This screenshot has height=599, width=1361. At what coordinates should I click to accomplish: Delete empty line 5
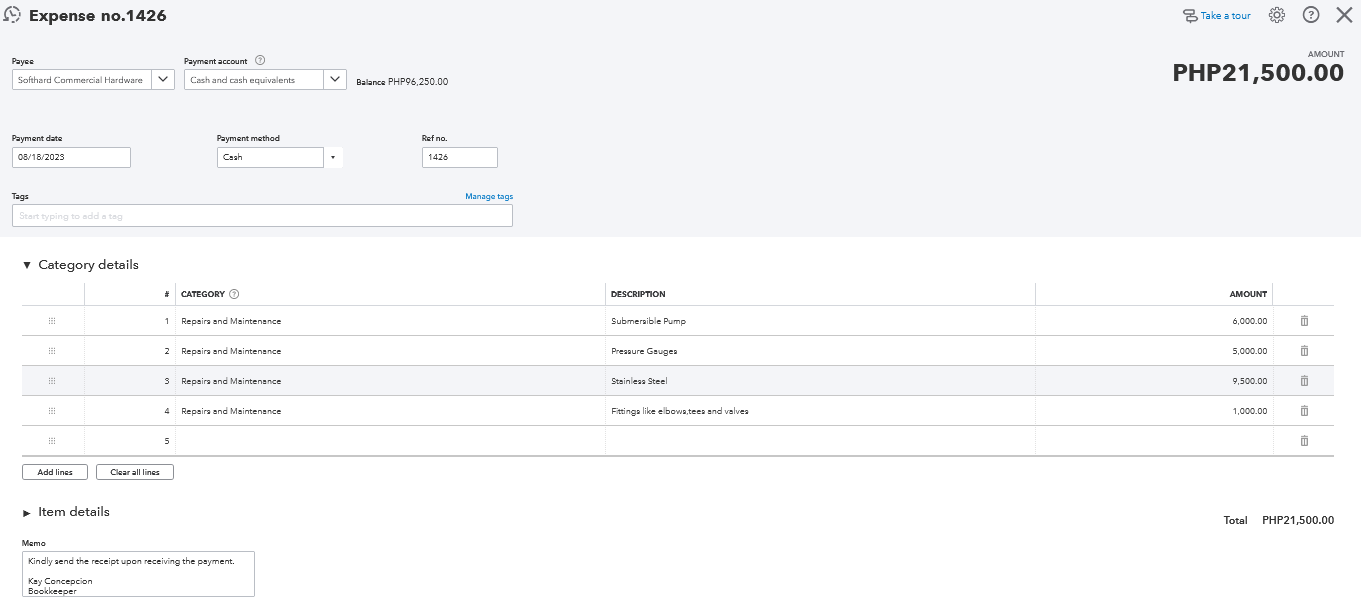click(x=1304, y=441)
